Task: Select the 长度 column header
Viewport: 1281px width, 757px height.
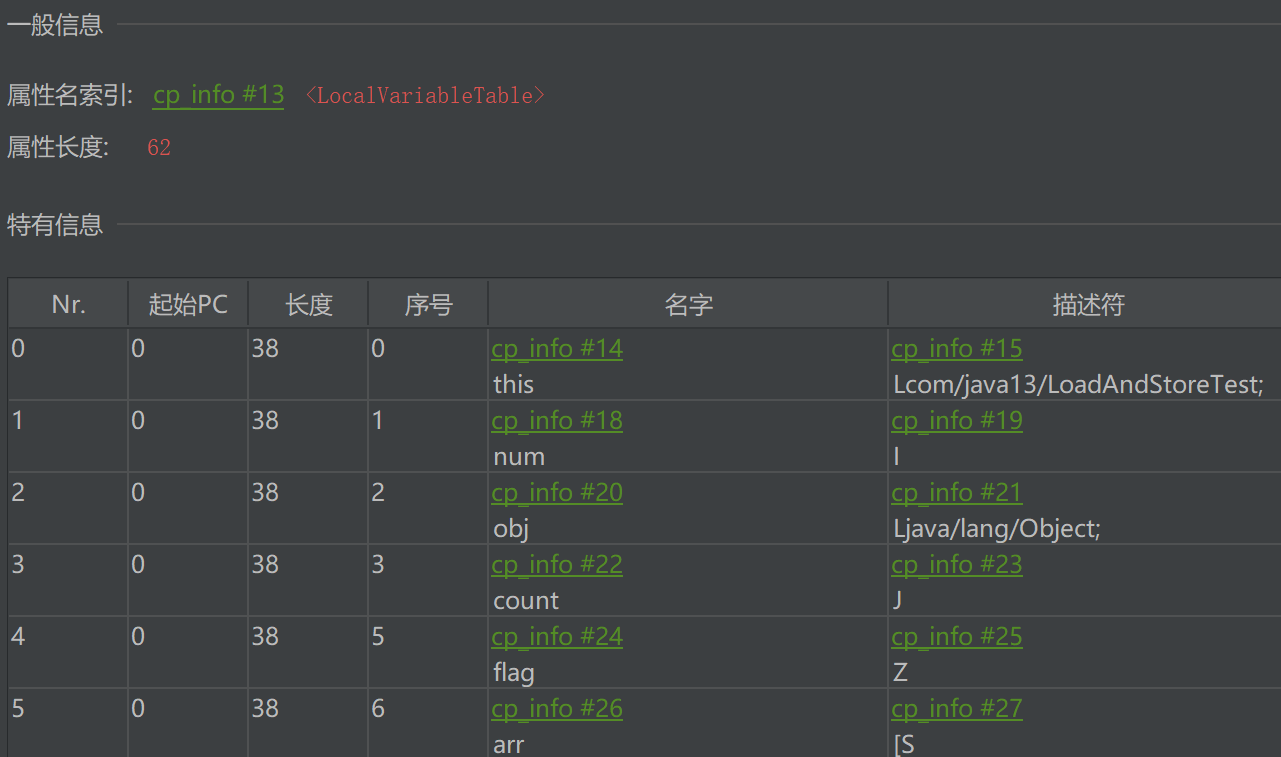Action: [308, 304]
